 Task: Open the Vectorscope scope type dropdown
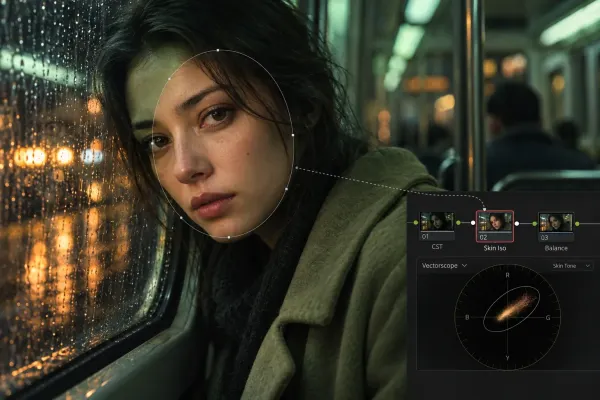(444, 265)
